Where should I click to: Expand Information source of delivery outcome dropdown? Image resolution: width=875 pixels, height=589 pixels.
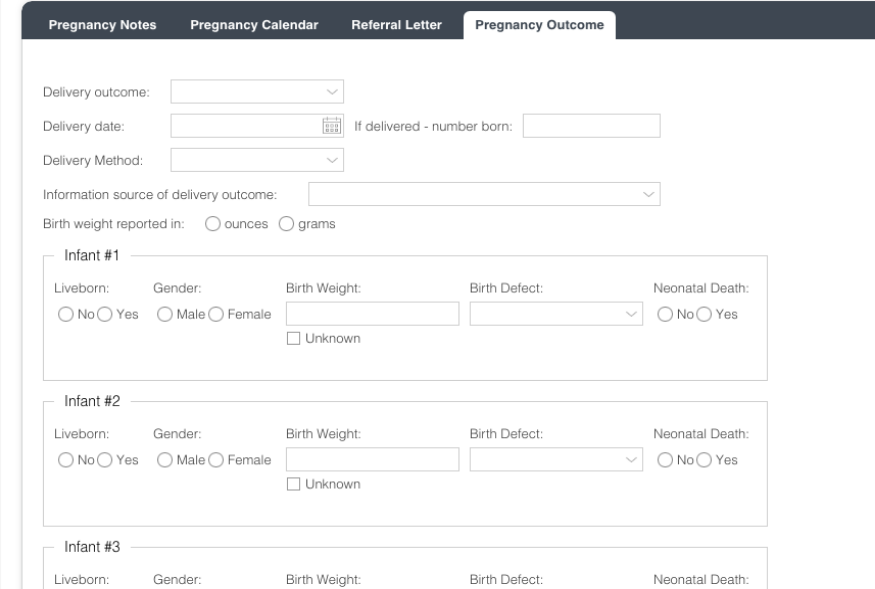pos(484,193)
